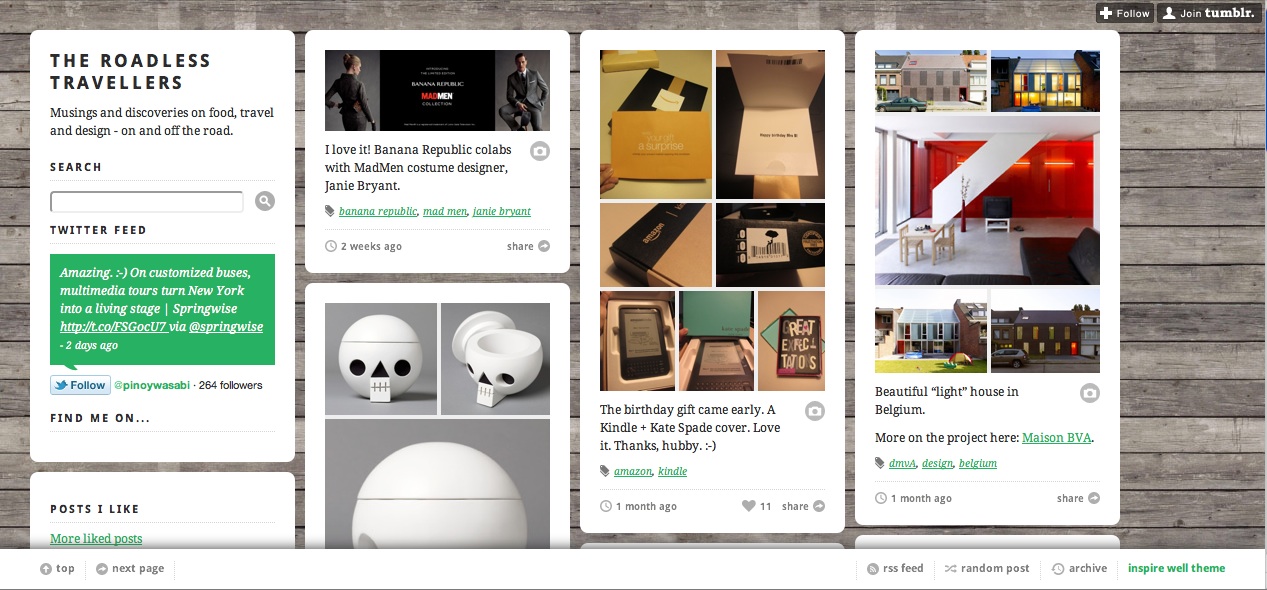Click the camera icon on the Banana Republic post

coord(540,151)
